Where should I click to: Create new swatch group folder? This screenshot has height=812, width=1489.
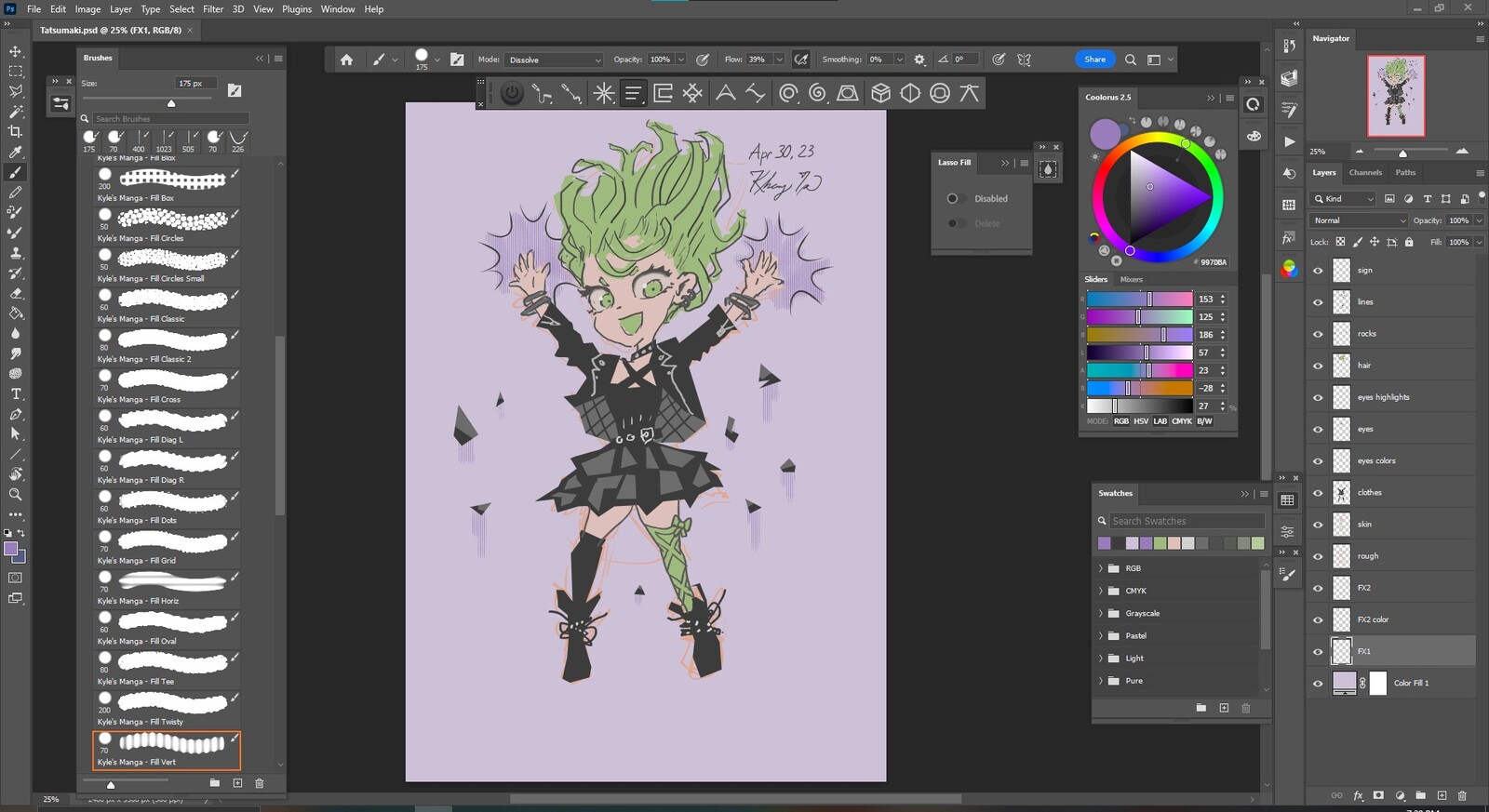point(1201,708)
